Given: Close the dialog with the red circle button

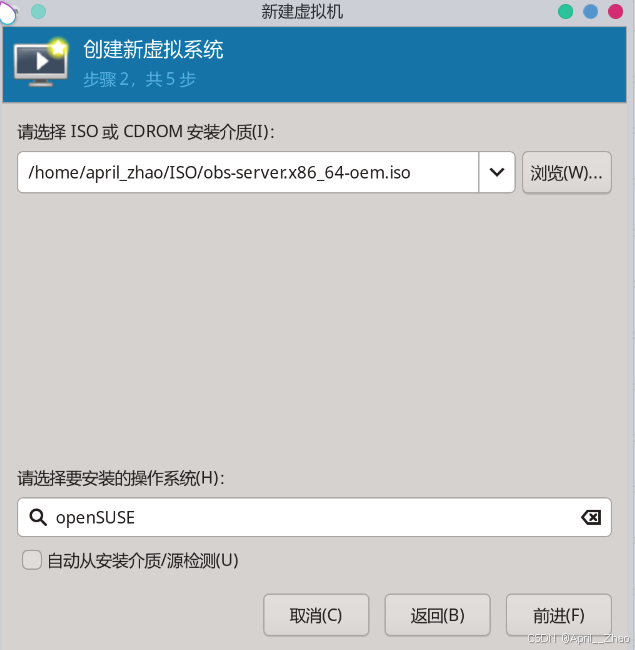Looking at the screenshot, I should point(615,12).
